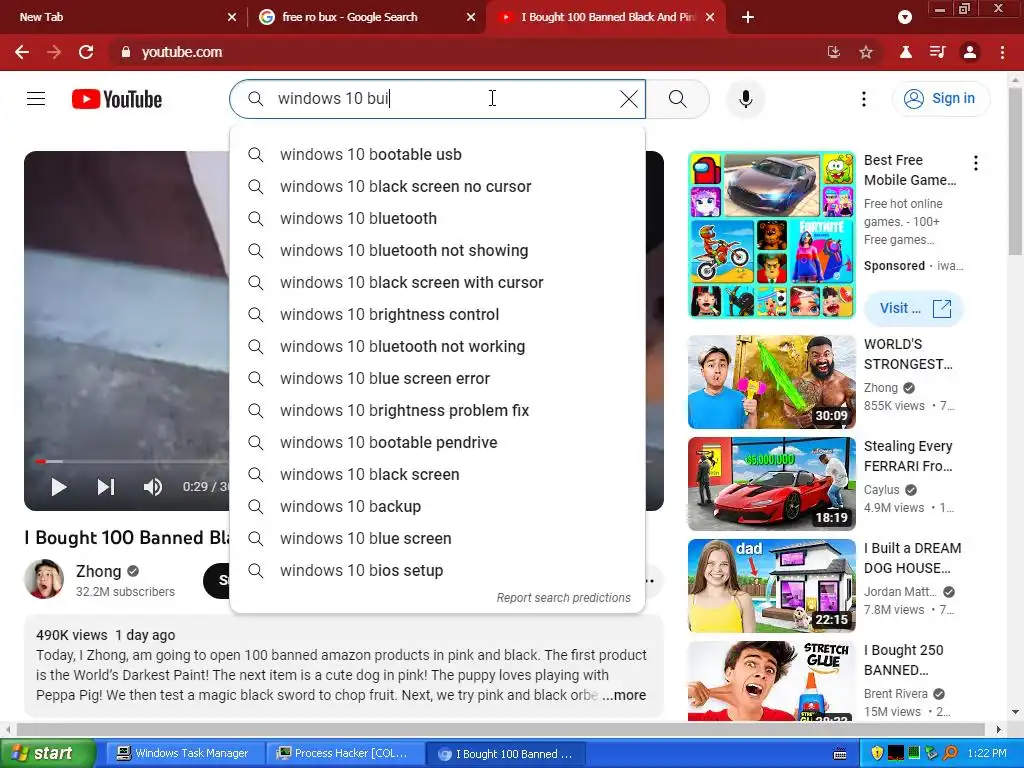Choose suggestion windows 10 black screen no cursor
1024x768 pixels.
click(x=438, y=187)
